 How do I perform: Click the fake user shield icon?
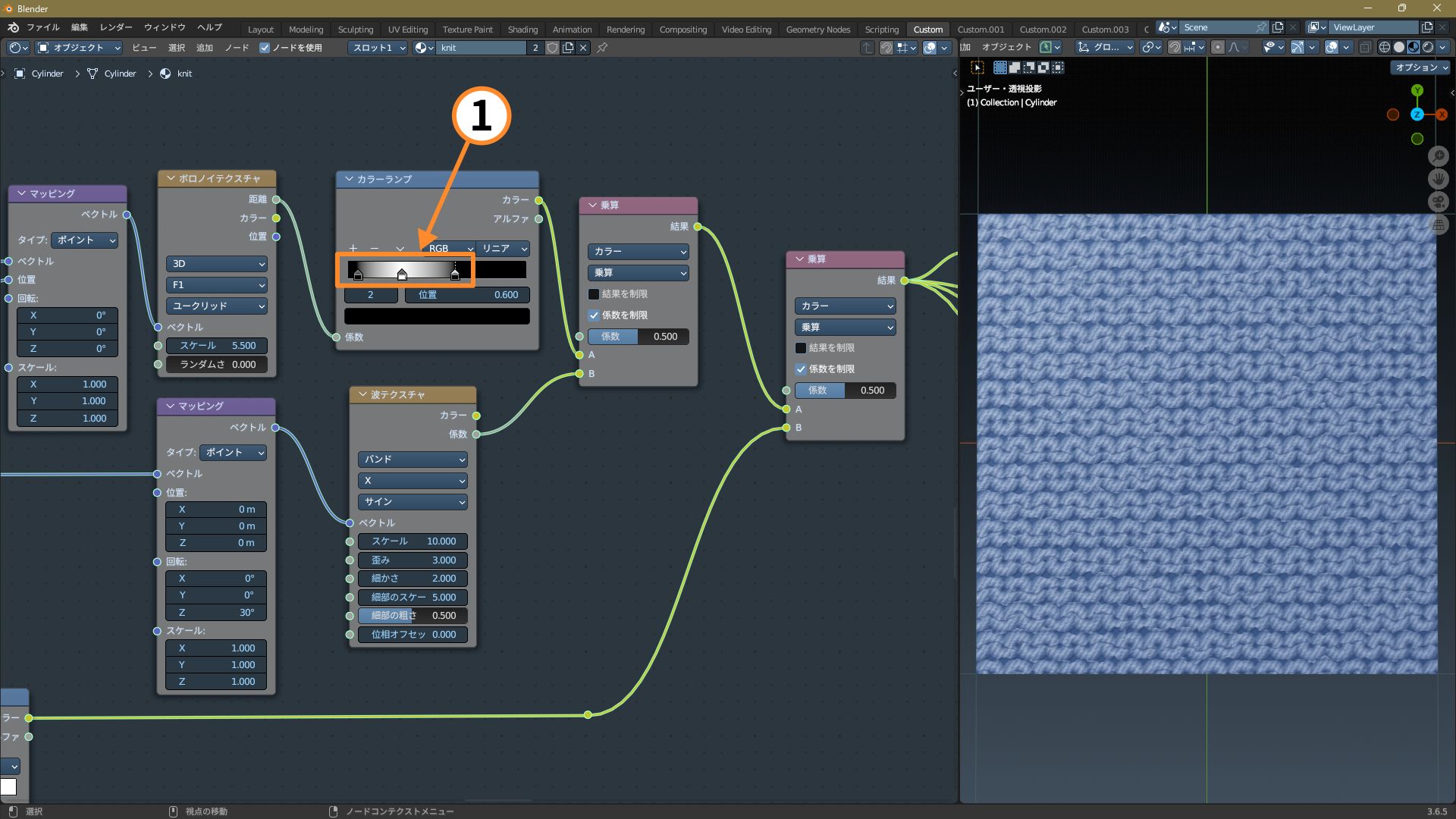(x=552, y=48)
